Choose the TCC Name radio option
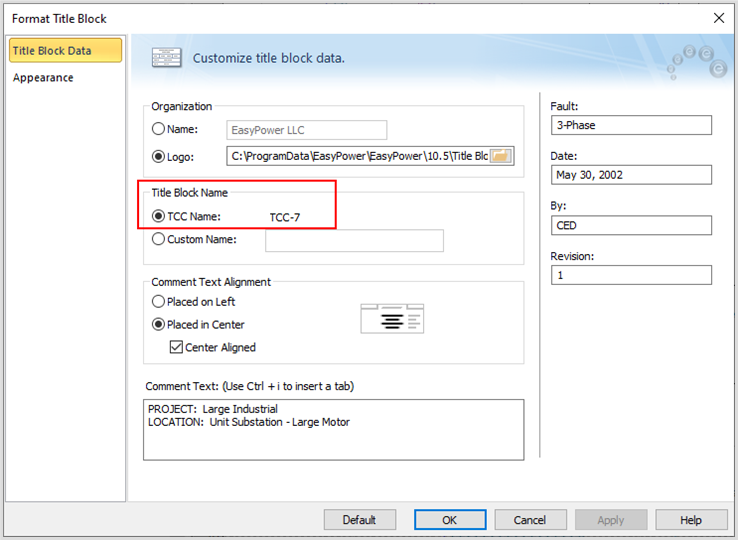The image size is (738, 540). [x=158, y=216]
